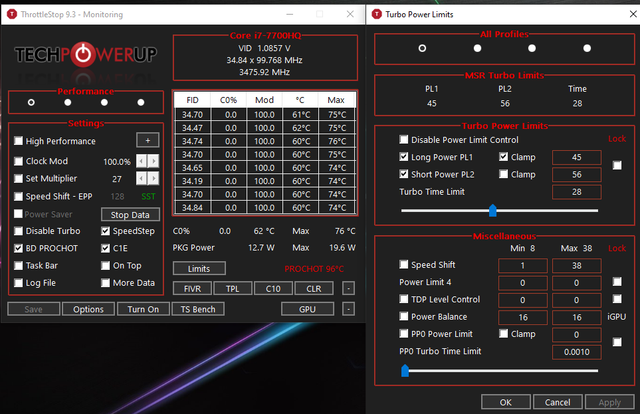
Task: Click CLR to reset max values
Action: (314, 288)
